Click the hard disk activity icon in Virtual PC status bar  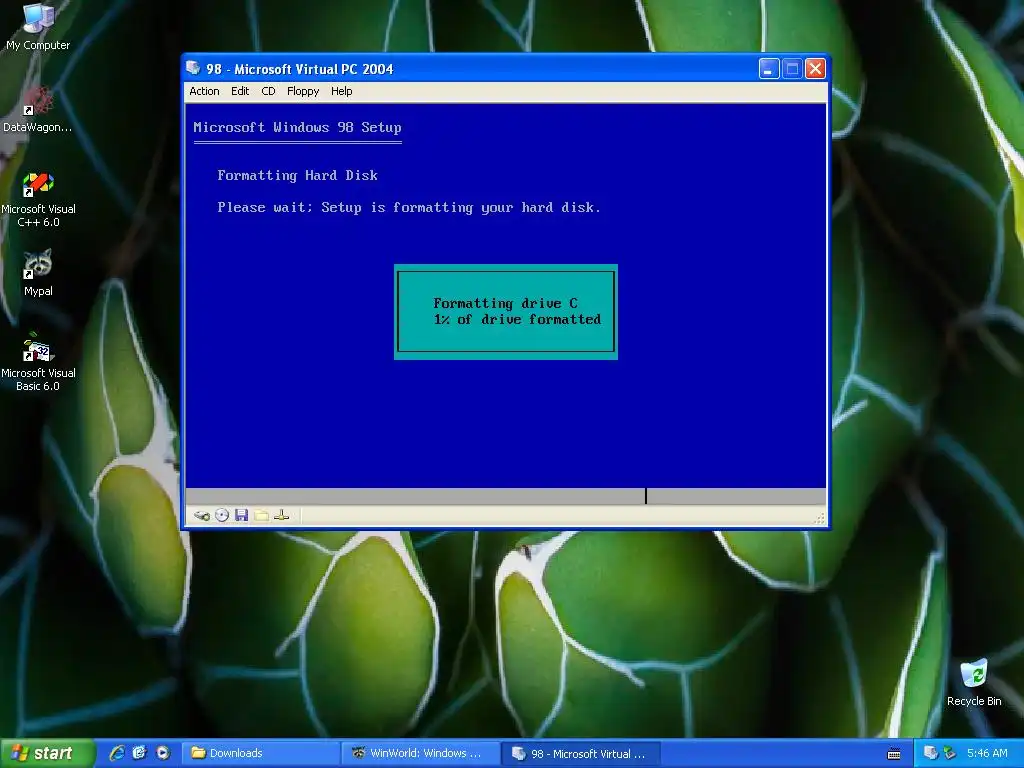(202, 515)
